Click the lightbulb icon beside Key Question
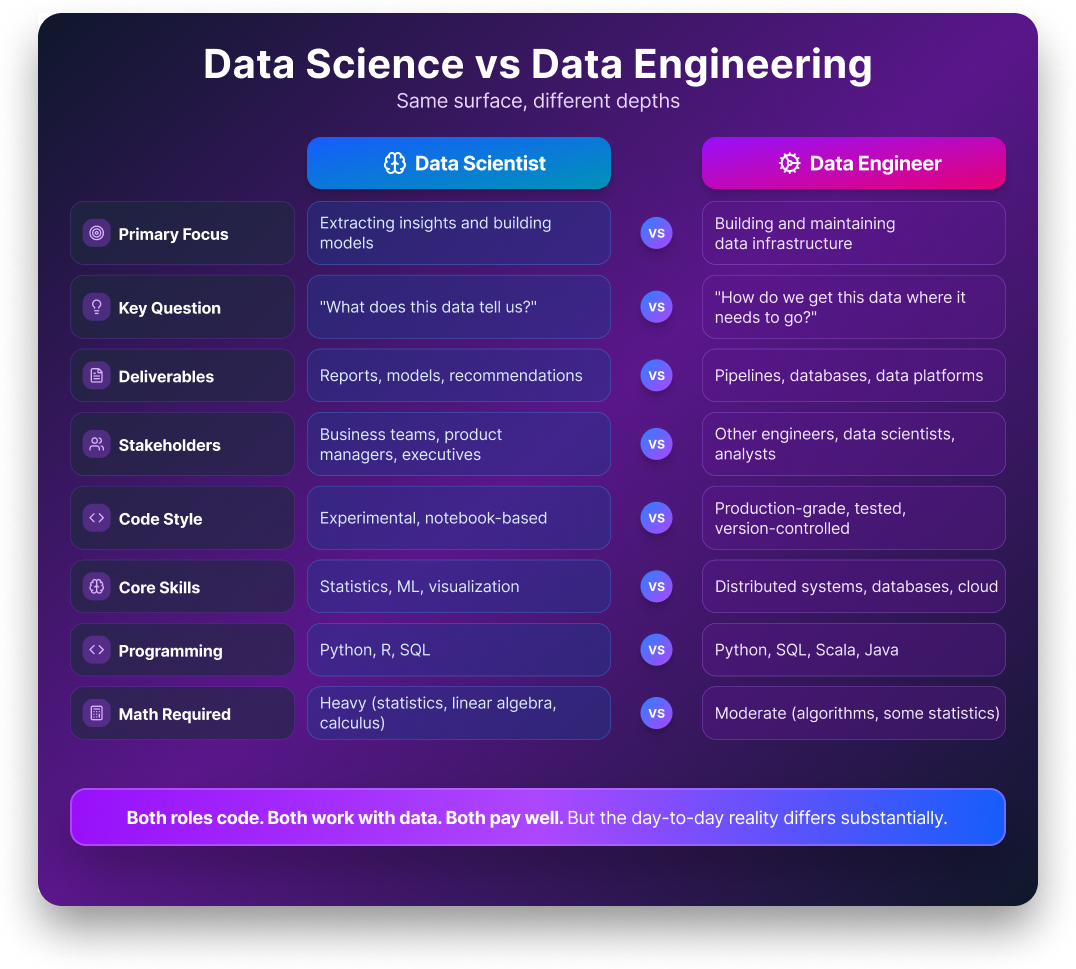Screen dimensions: 1076x969 (97, 307)
